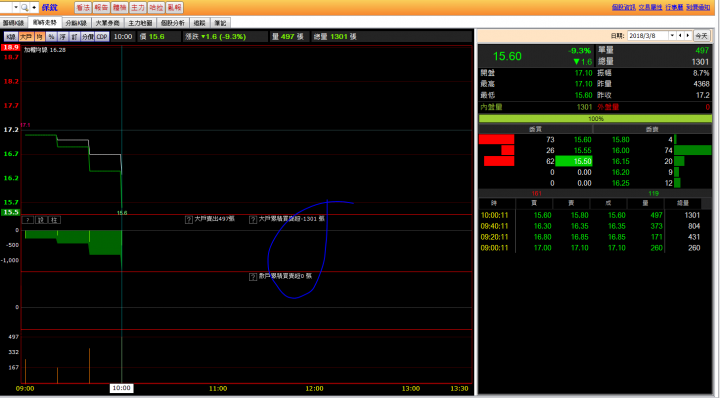Click the magnifier stock search icon
The height and width of the screenshot is (398, 720).
24,7
